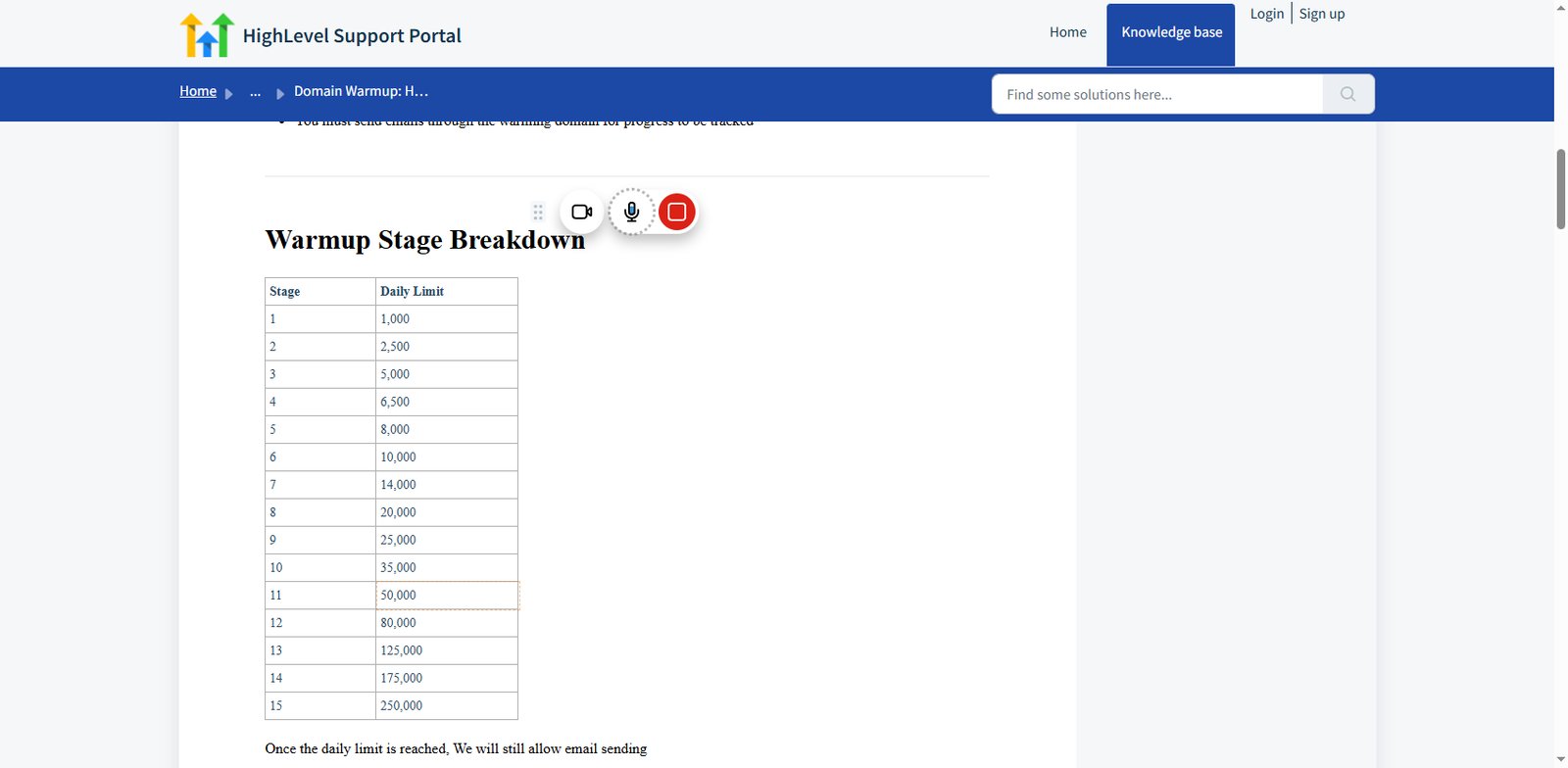Focus the Find some solutions search field
This screenshot has height=768, width=1568.
(x=1156, y=94)
